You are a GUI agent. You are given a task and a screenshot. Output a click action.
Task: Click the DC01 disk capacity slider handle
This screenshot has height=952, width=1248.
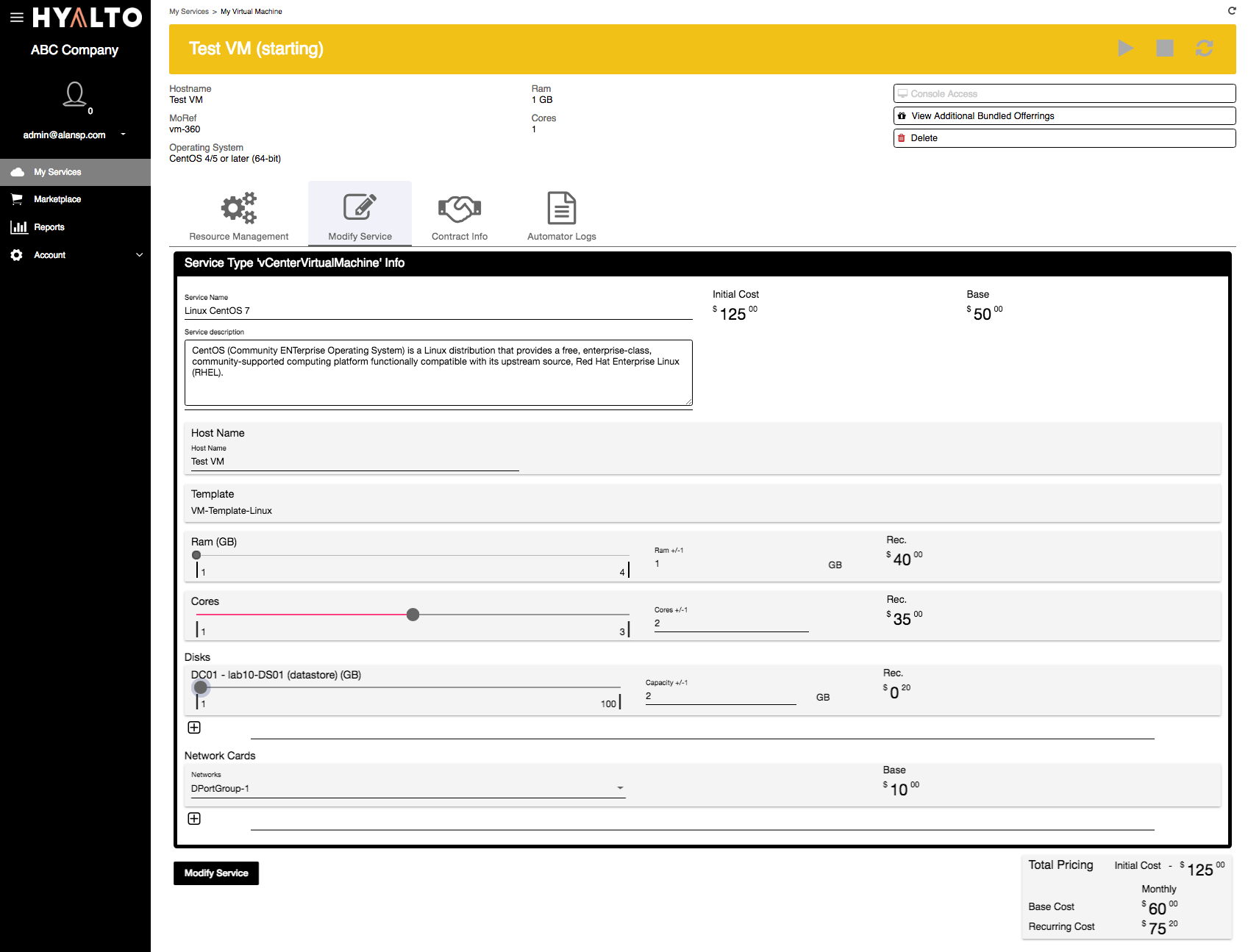tap(201, 687)
